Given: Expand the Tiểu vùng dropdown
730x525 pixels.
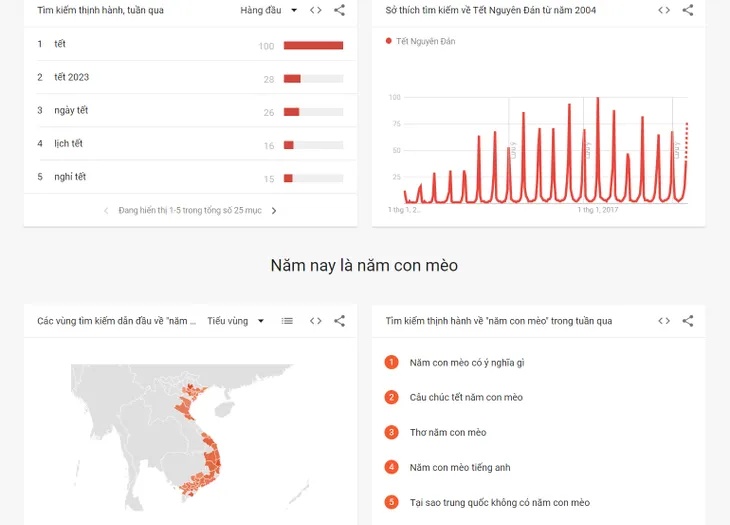Looking at the screenshot, I should [236, 321].
